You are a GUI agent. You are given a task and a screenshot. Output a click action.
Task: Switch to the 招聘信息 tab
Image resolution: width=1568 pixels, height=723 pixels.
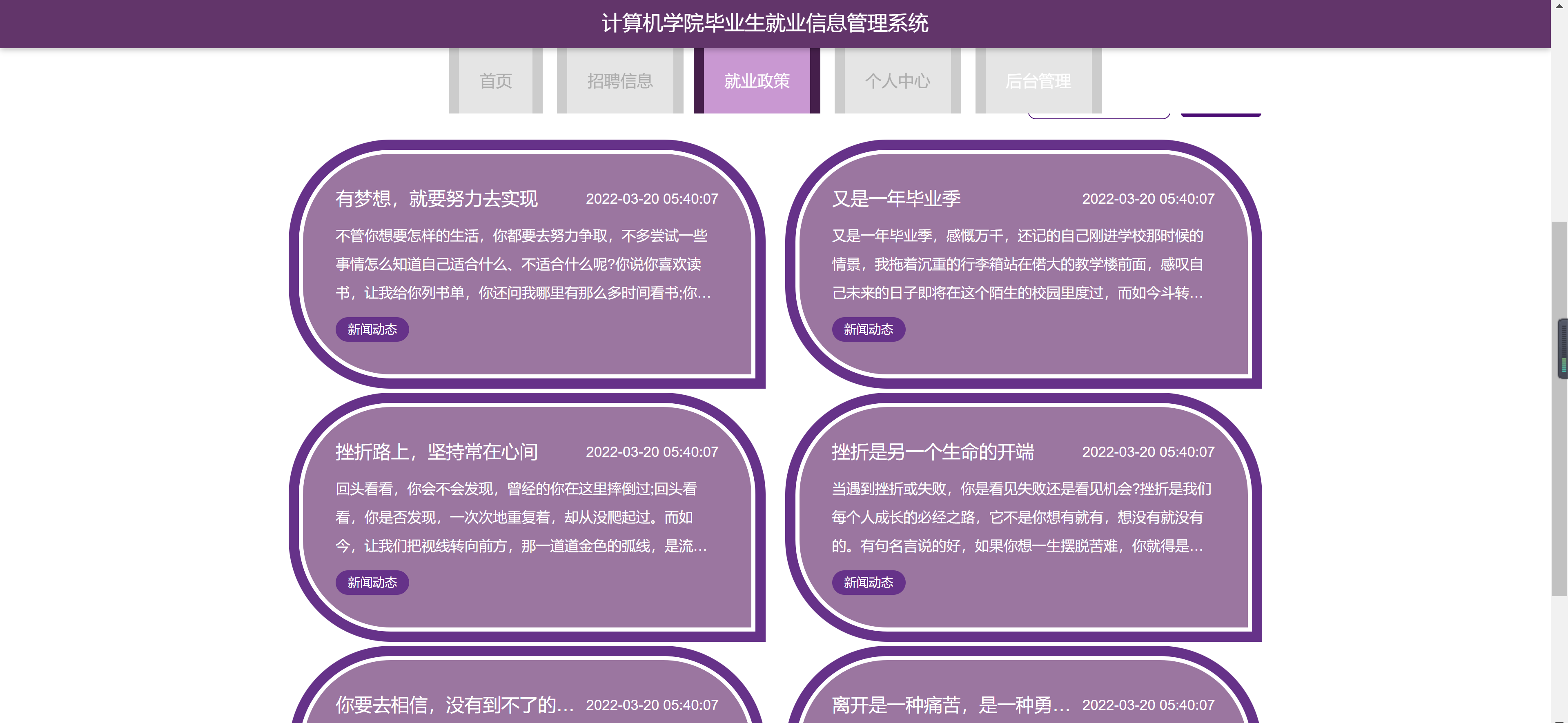(x=620, y=81)
